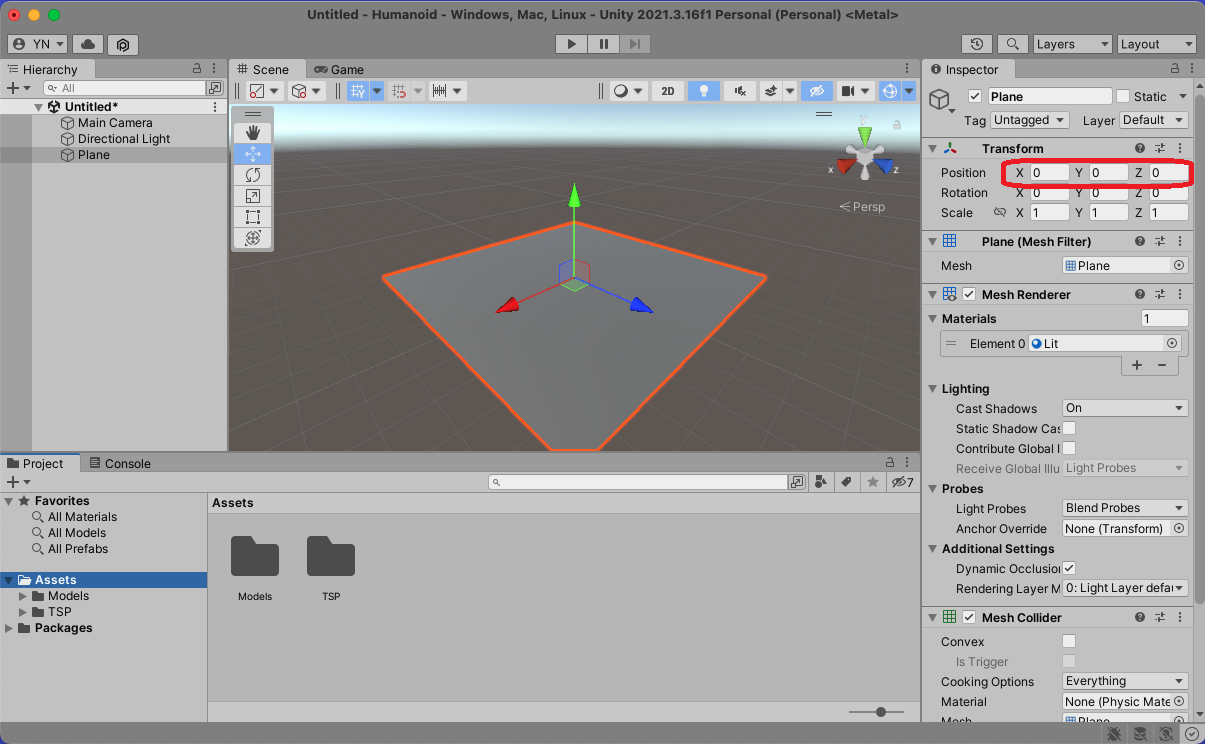Enable the Convex checkbox

[x=1069, y=642]
